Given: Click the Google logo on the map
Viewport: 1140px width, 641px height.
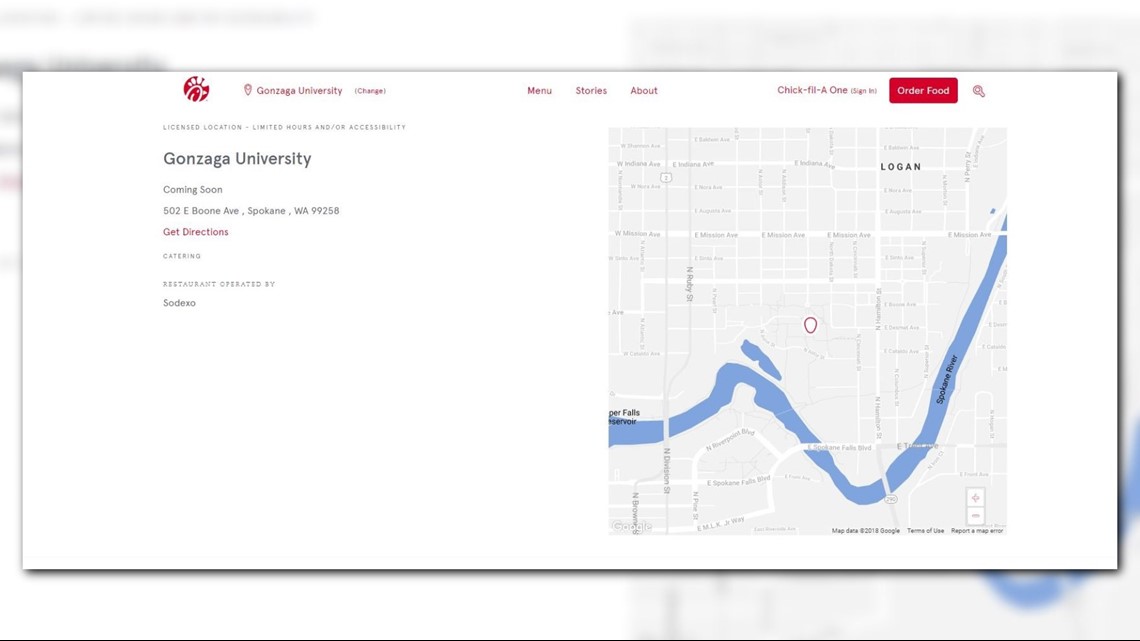Looking at the screenshot, I should [x=631, y=526].
